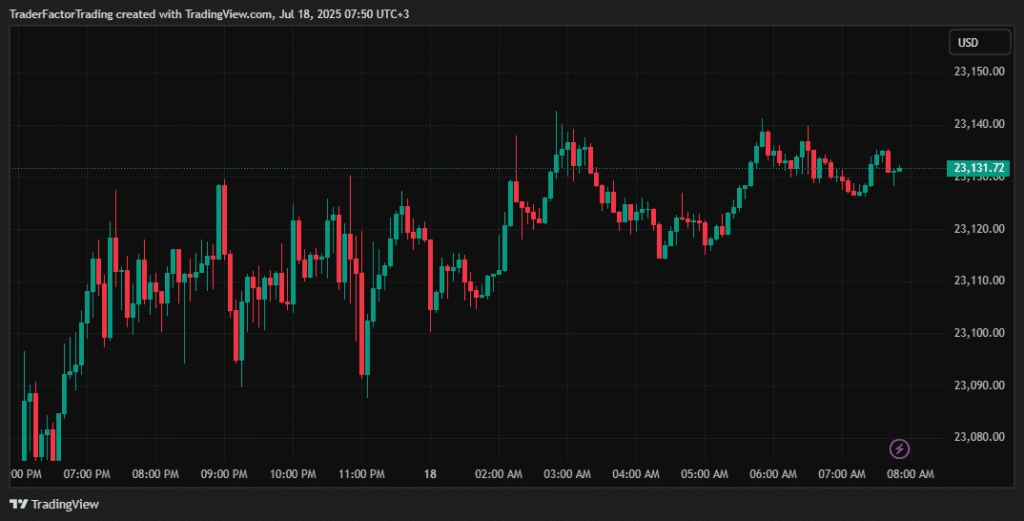Open the USD currency selector

[x=980, y=42]
